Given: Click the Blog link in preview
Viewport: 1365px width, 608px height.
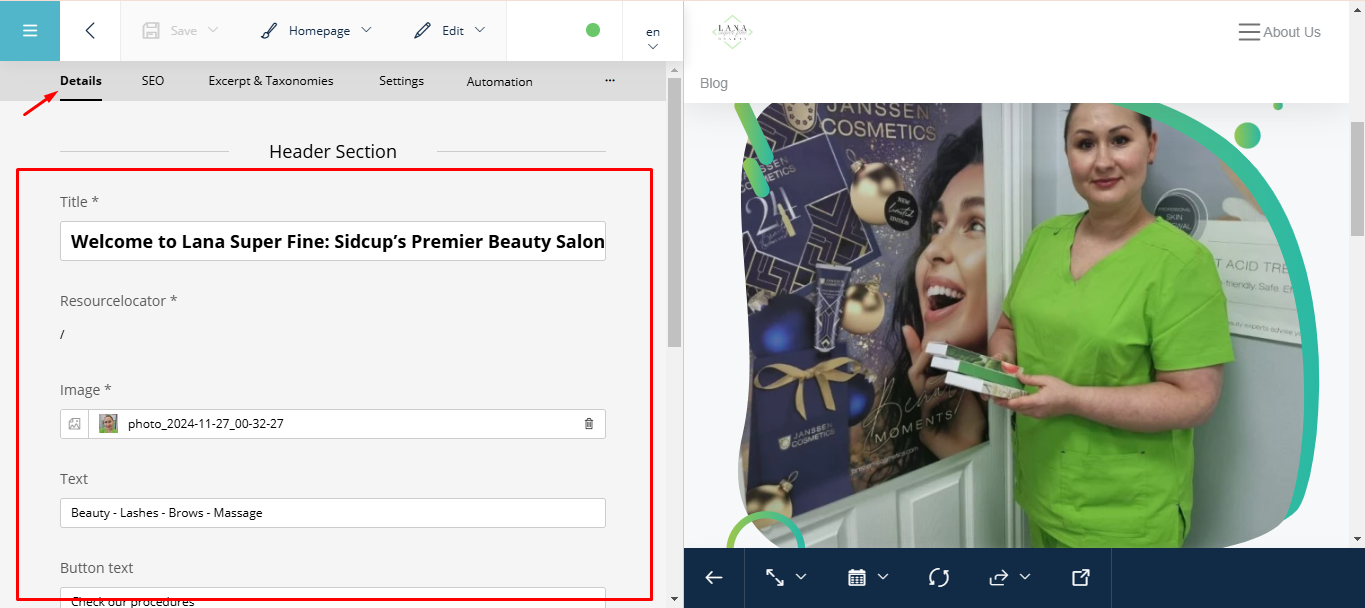Looking at the screenshot, I should tap(714, 83).
